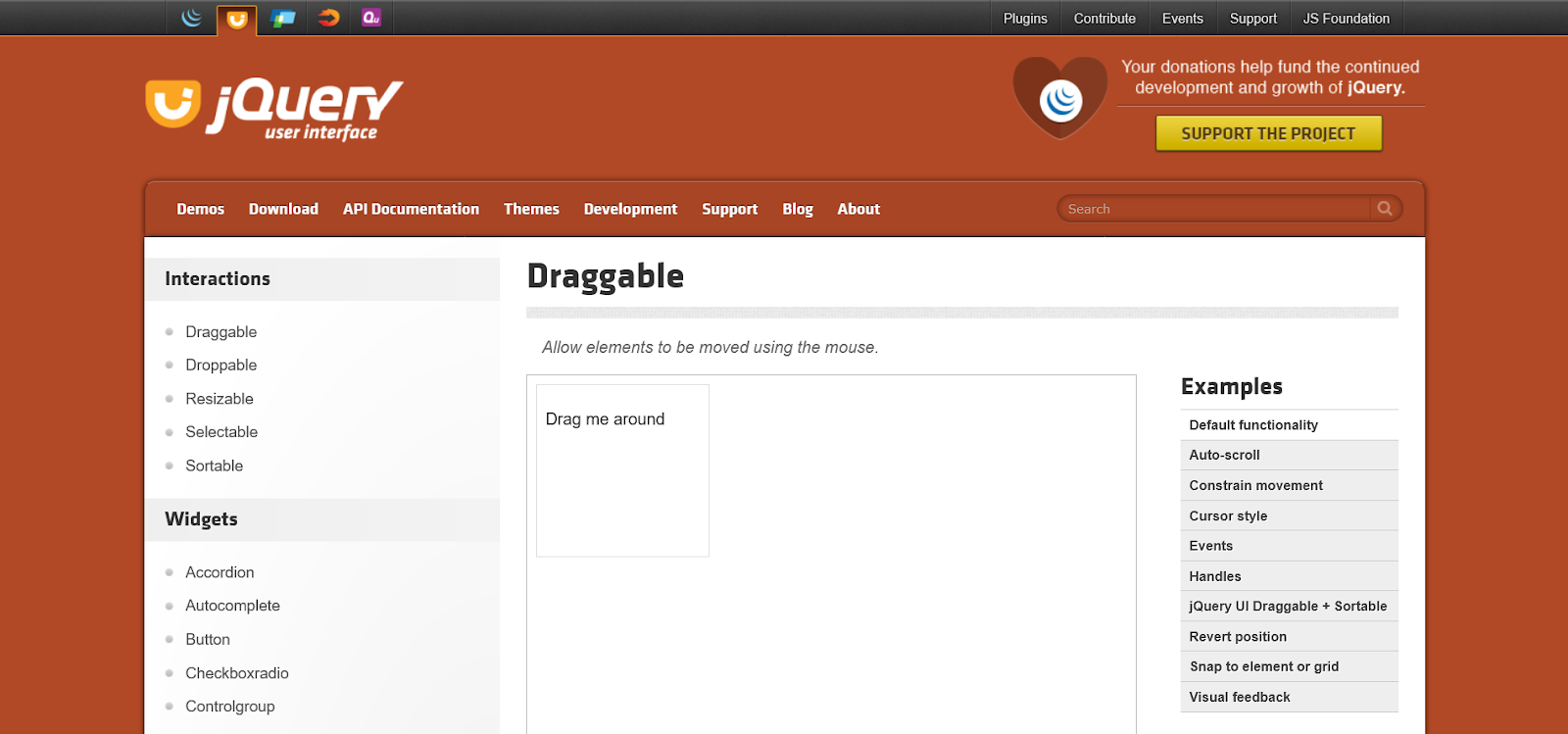
Task: Select Resizable in Interactions sidebar
Action: tap(220, 399)
